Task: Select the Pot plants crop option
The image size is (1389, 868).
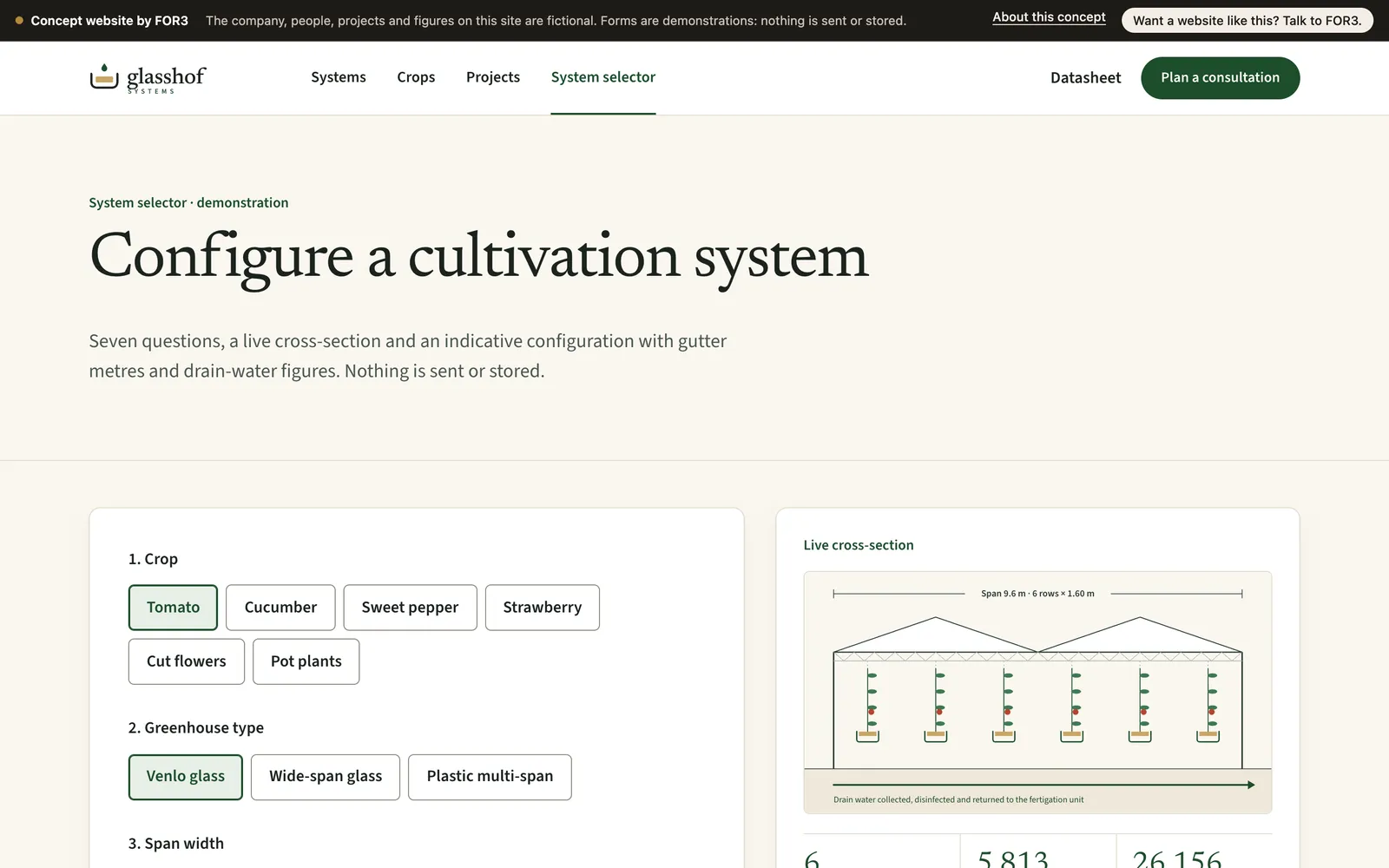Action: [306, 661]
